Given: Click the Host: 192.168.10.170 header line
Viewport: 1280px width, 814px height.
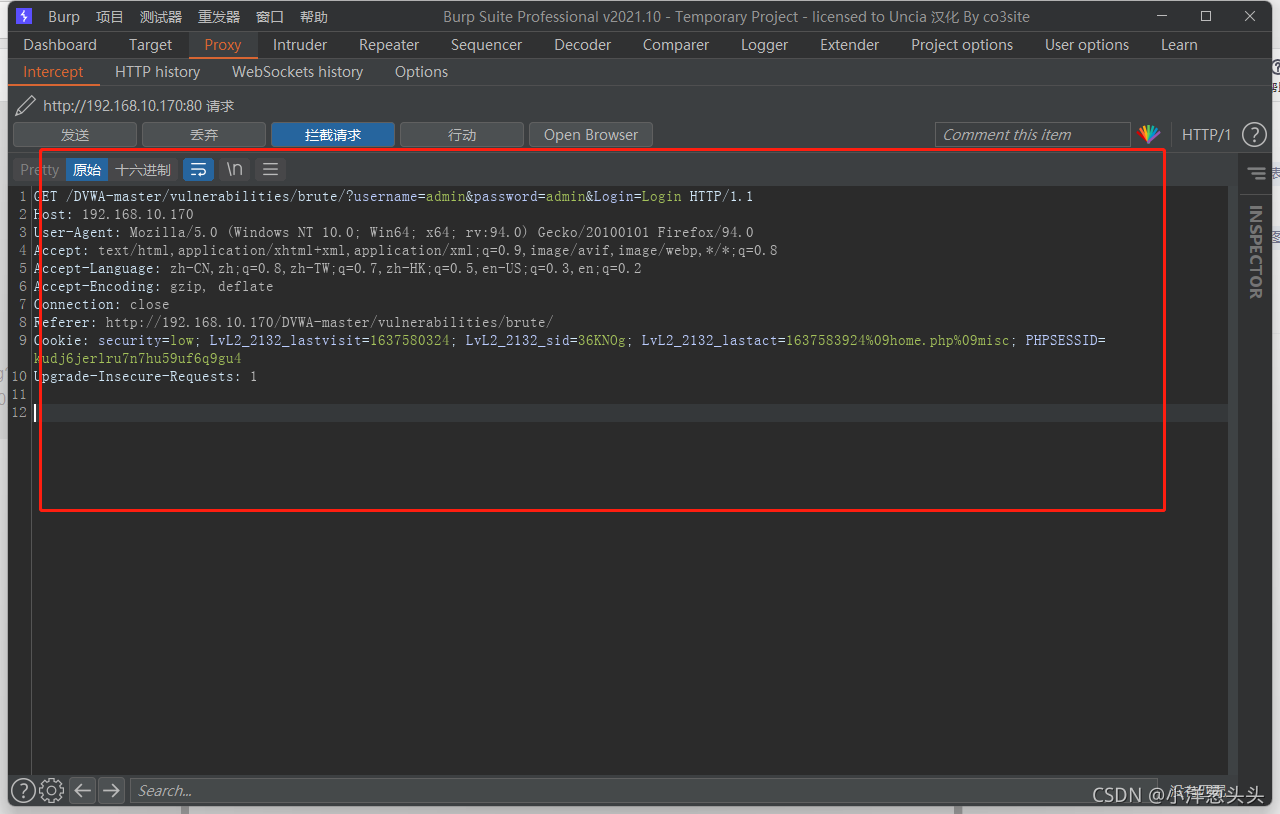Looking at the screenshot, I should (x=114, y=214).
